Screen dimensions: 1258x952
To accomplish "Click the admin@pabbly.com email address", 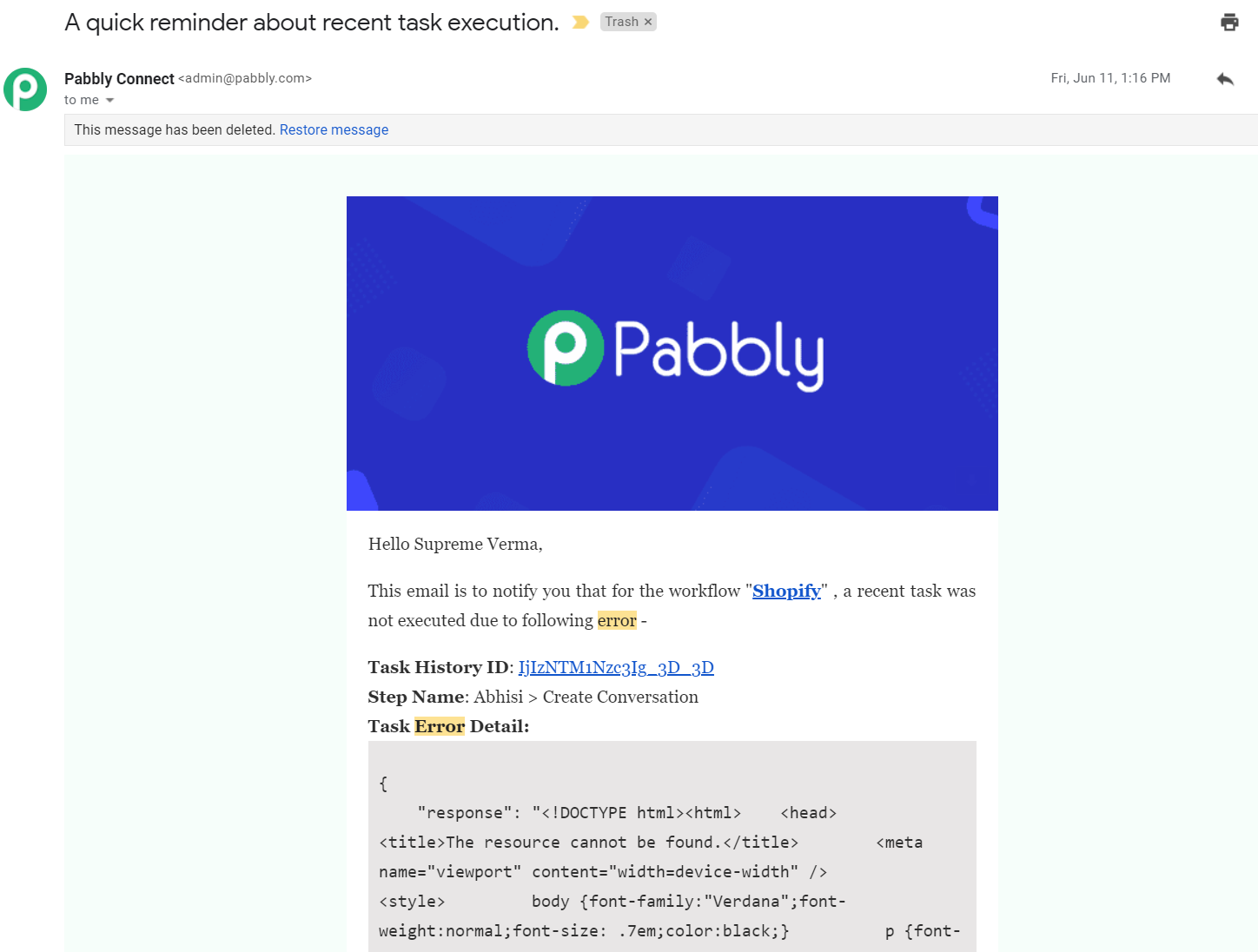I will [245, 78].
